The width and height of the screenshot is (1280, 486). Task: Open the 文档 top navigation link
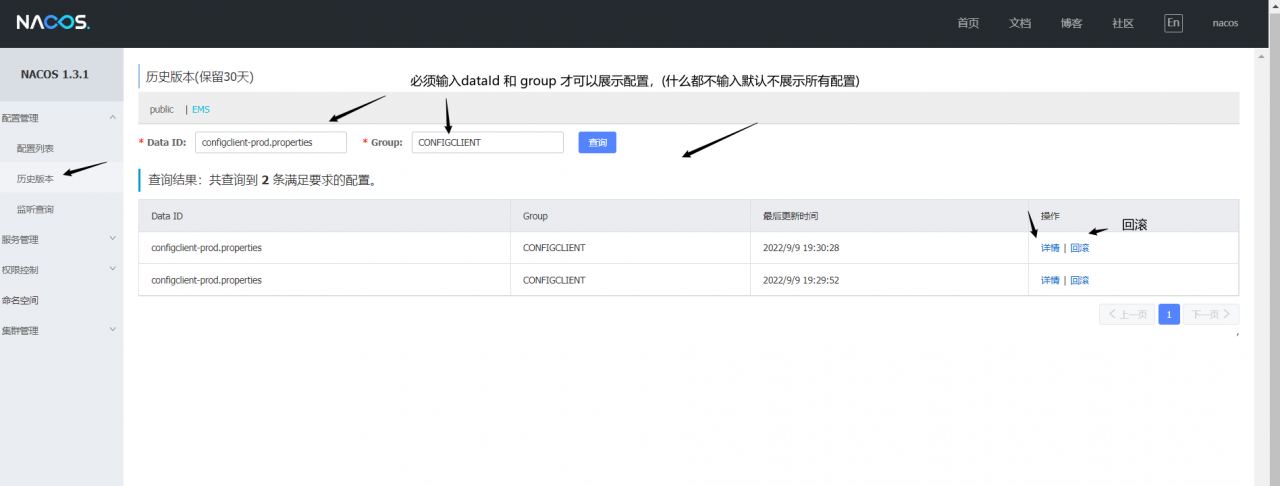point(1020,23)
